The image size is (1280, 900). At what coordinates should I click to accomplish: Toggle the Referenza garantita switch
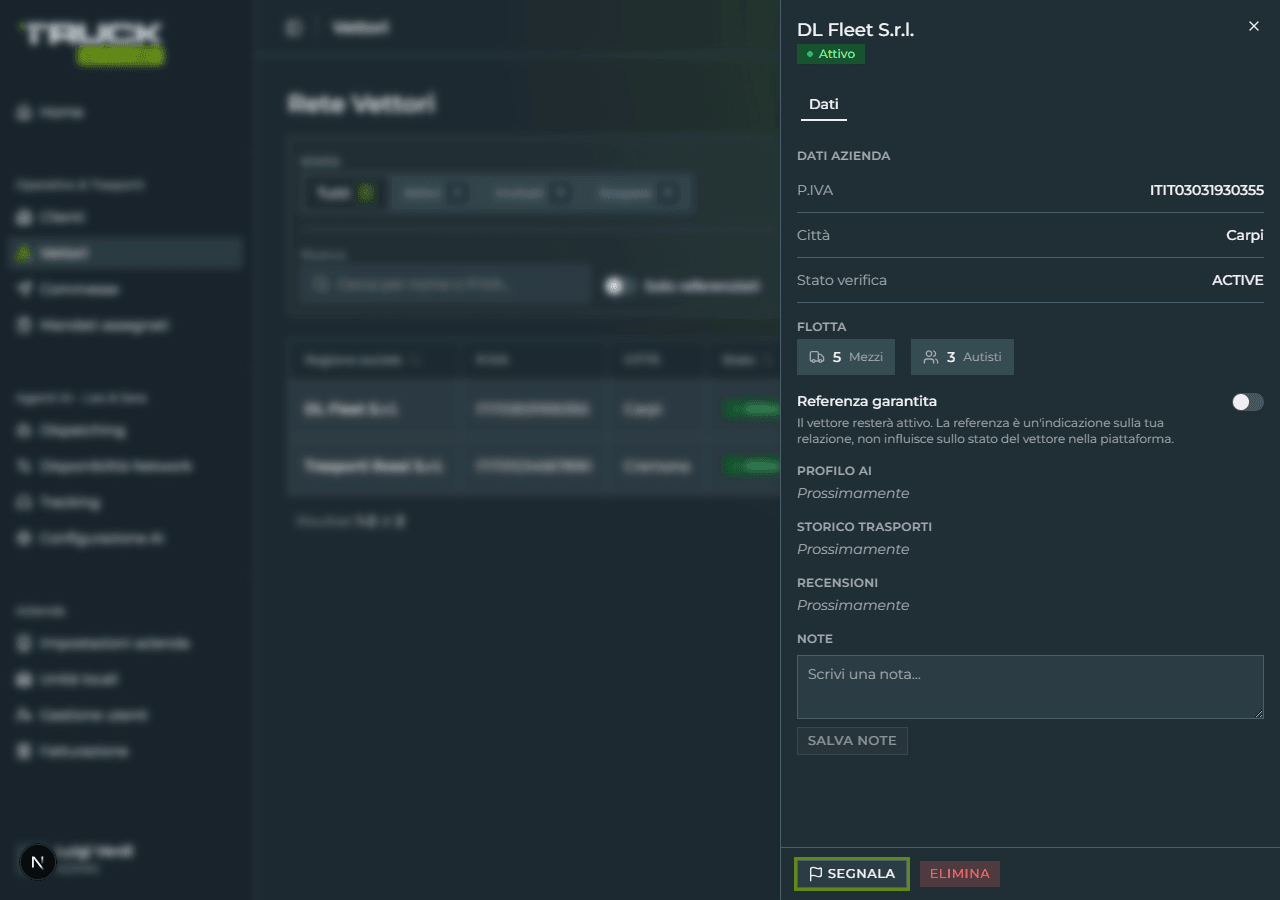pos(1247,402)
